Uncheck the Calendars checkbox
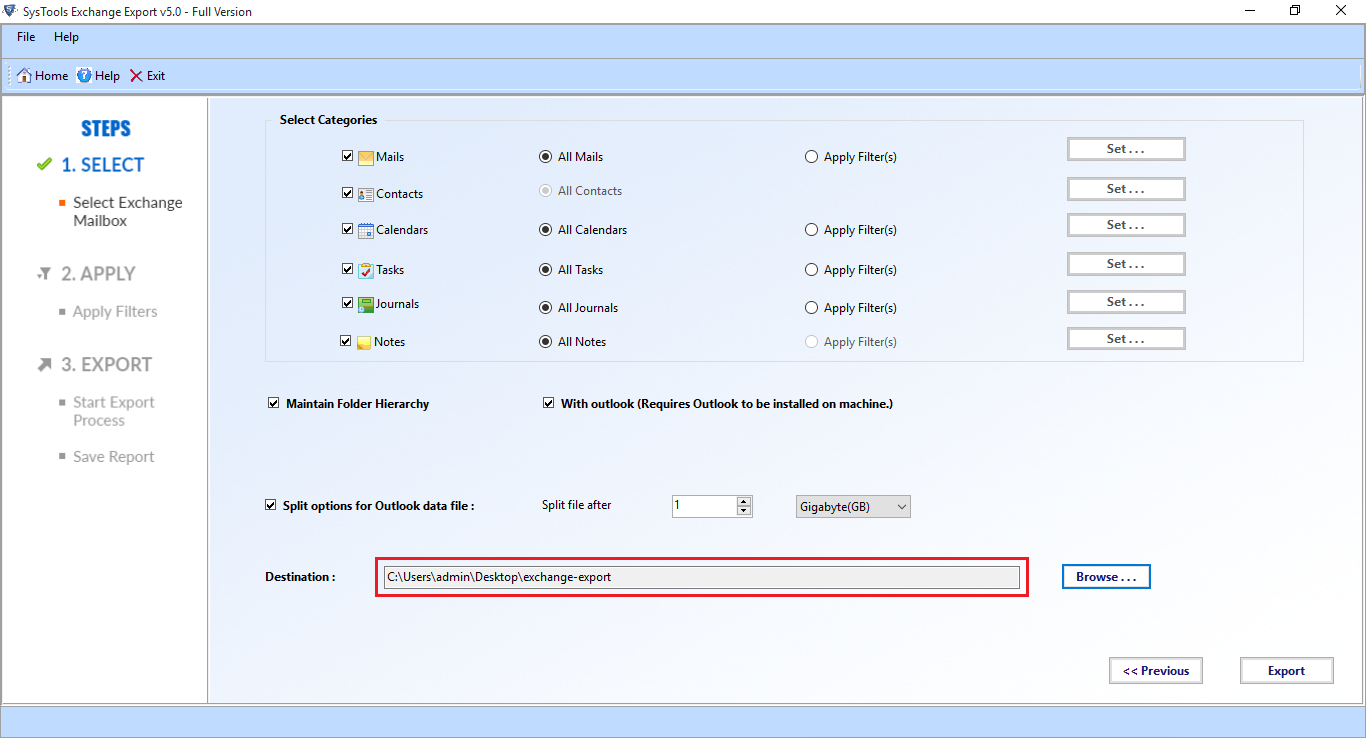Viewport: 1366px width, 738px height. pos(347,229)
